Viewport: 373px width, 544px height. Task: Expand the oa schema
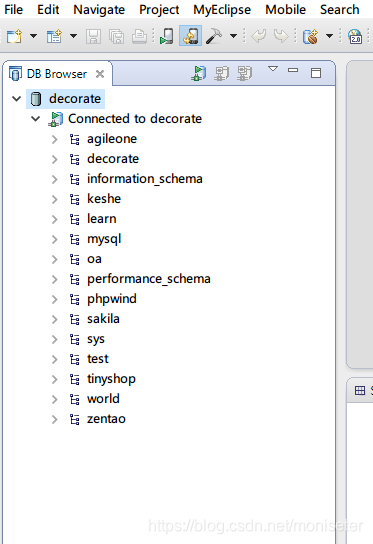(x=54, y=259)
